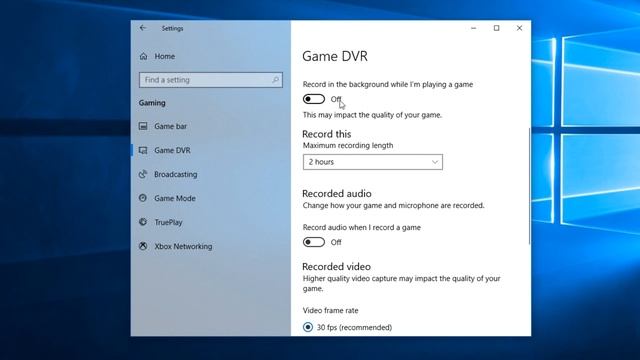Toggle record audio when recording a game
This screenshot has width=640, height=360.
click(x=313, y=242)
